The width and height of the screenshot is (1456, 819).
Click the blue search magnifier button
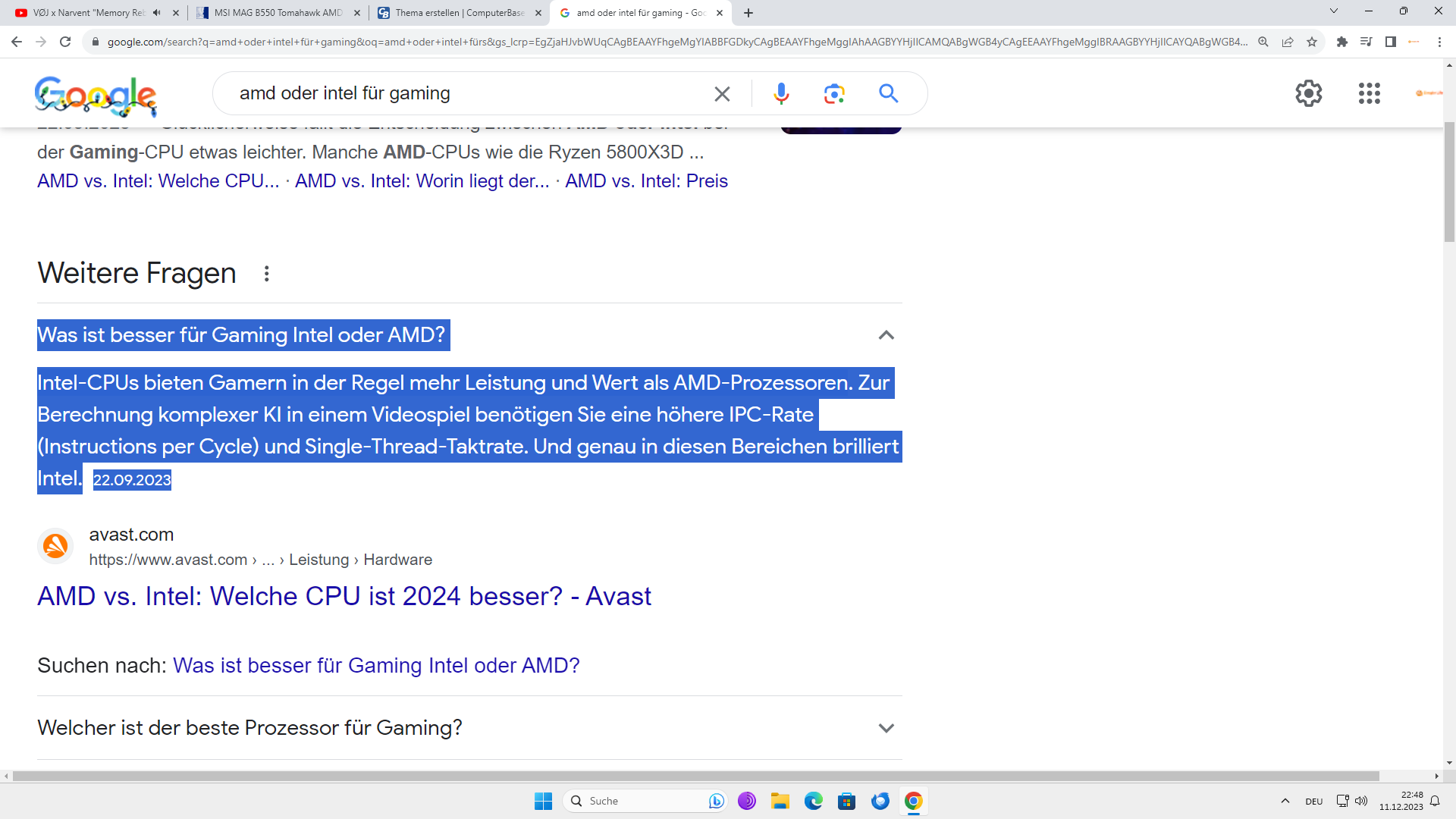[x=888, y=93]
